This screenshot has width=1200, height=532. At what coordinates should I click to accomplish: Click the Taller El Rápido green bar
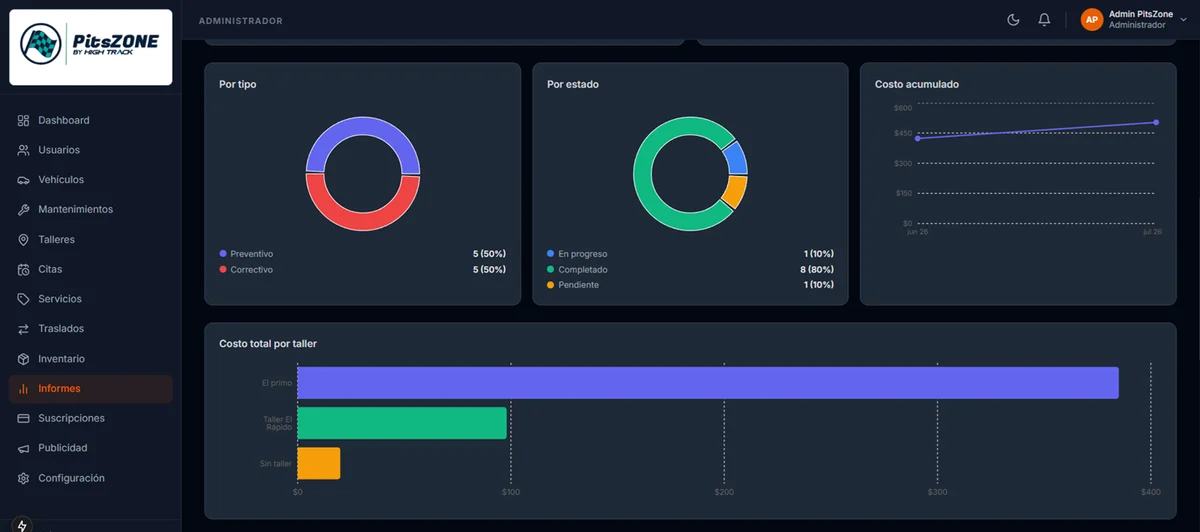[x=402, y=423]
